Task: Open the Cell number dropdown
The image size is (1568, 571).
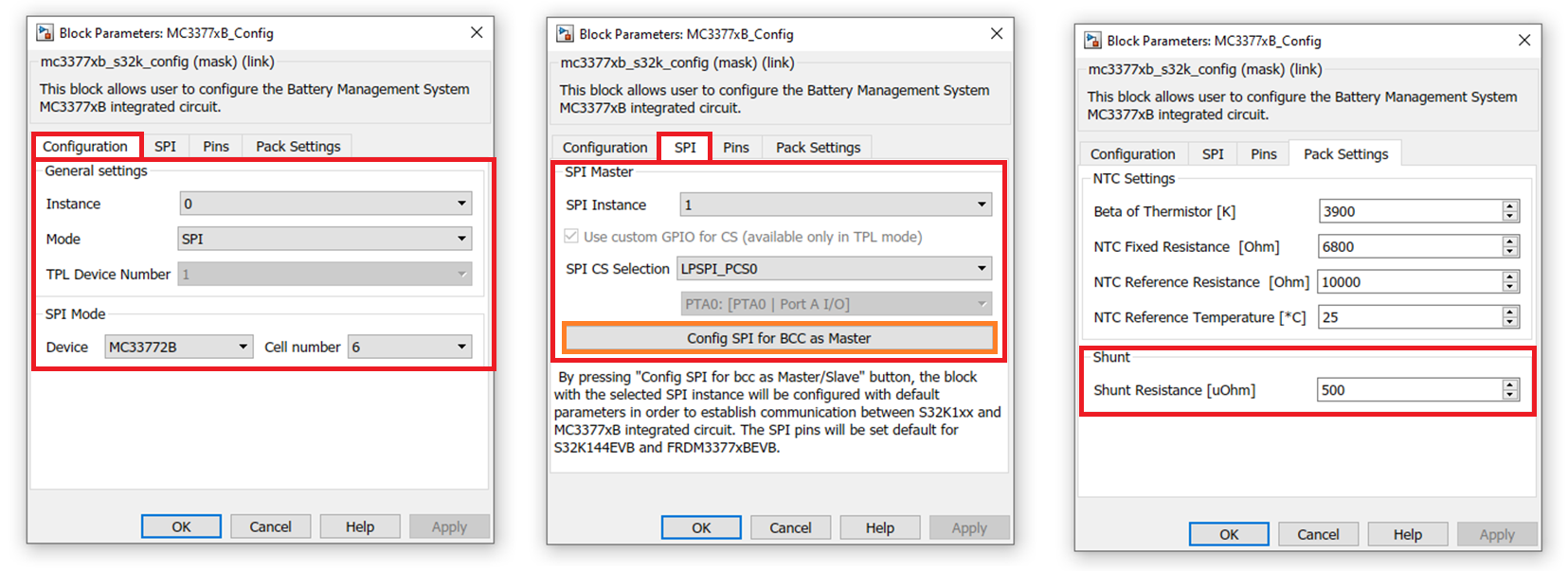Action: click(409, 347)
